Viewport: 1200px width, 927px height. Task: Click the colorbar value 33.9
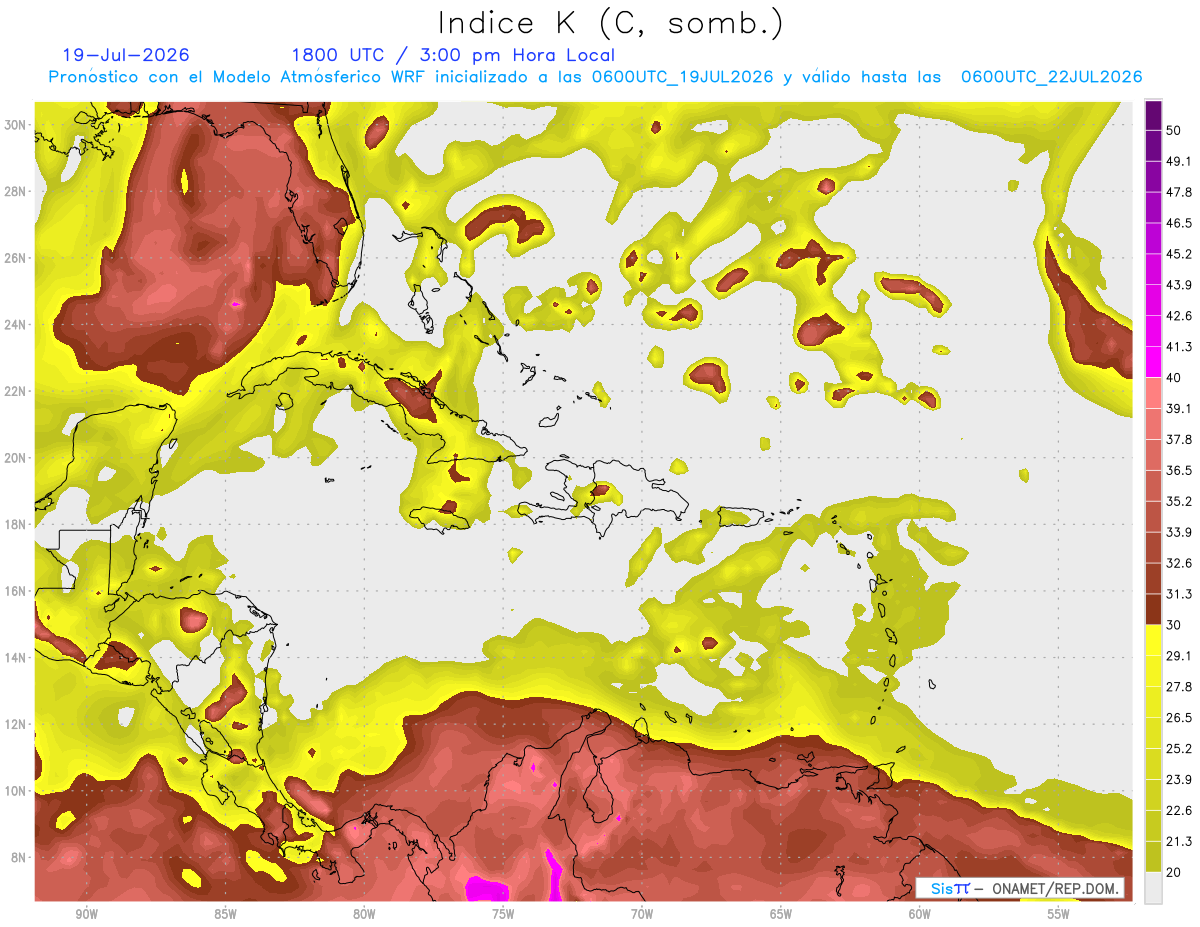click(x=1178, y=532)
